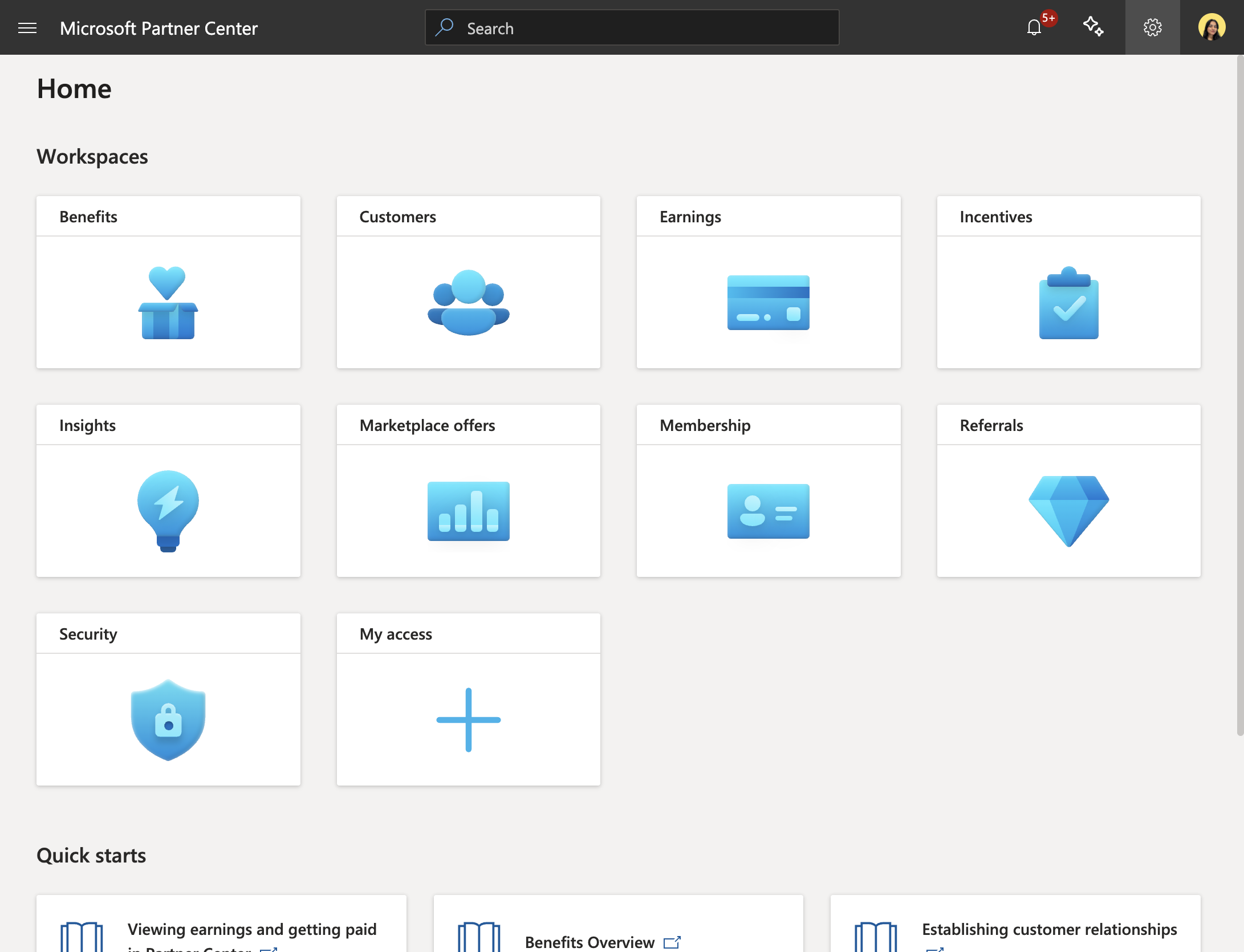
Task: Click the Insights lightbulb icon
Action: tap(168, 511)
